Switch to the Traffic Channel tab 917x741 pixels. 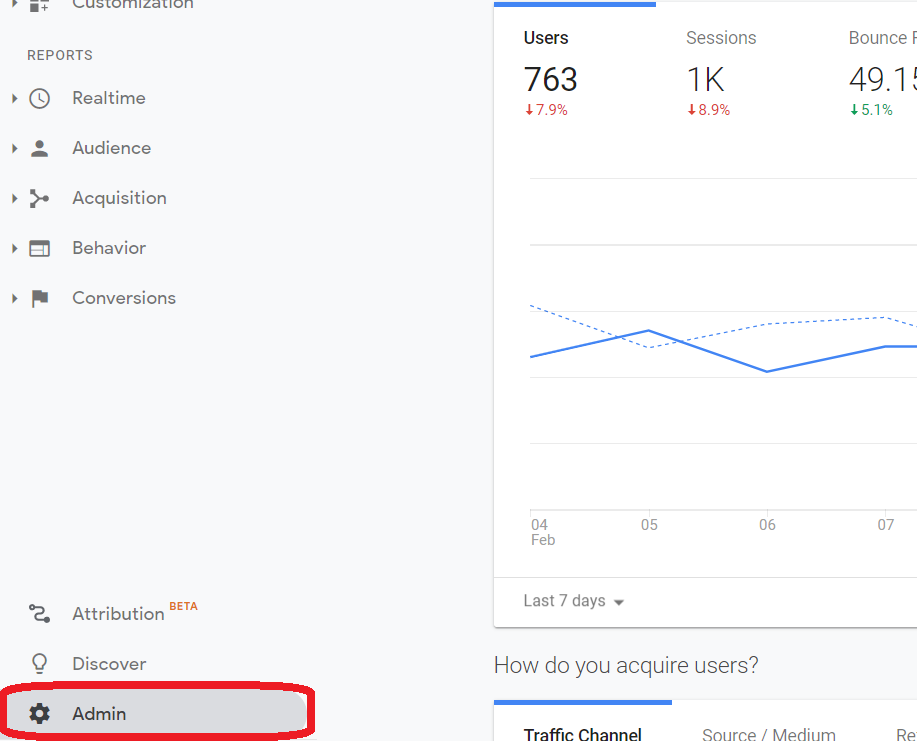pyautogui.click(x=582, y=734)
